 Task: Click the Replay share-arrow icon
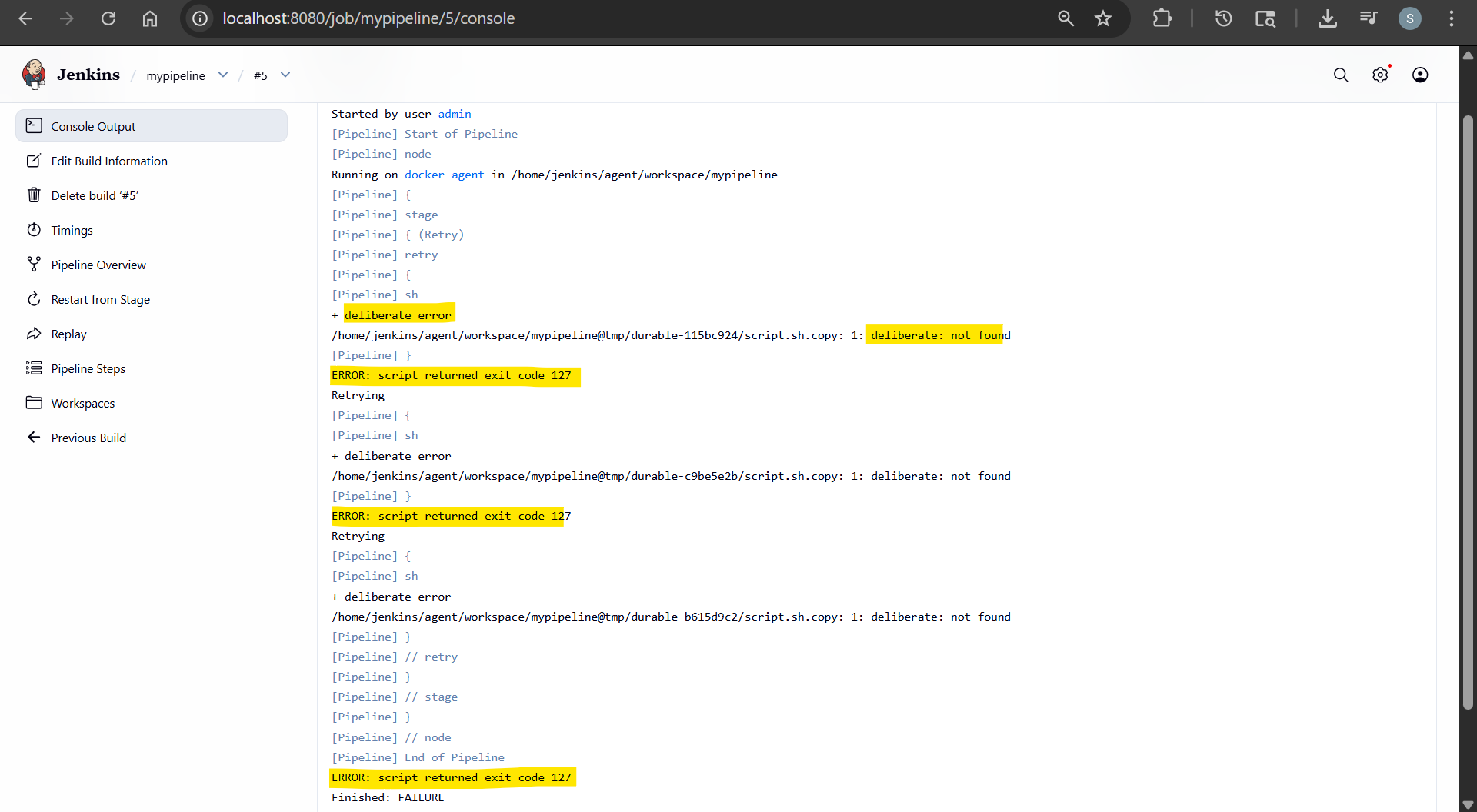pos(34,334)
